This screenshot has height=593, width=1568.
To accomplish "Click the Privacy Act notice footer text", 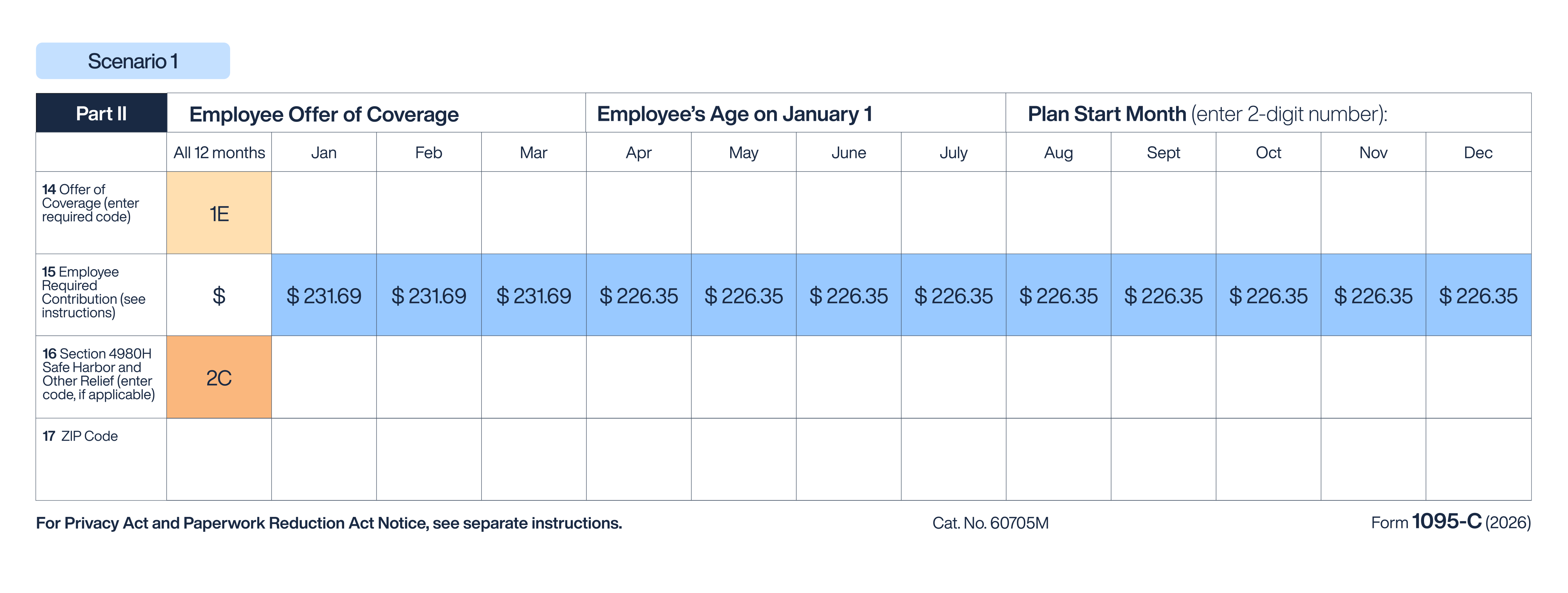I will tap(329, 523).
